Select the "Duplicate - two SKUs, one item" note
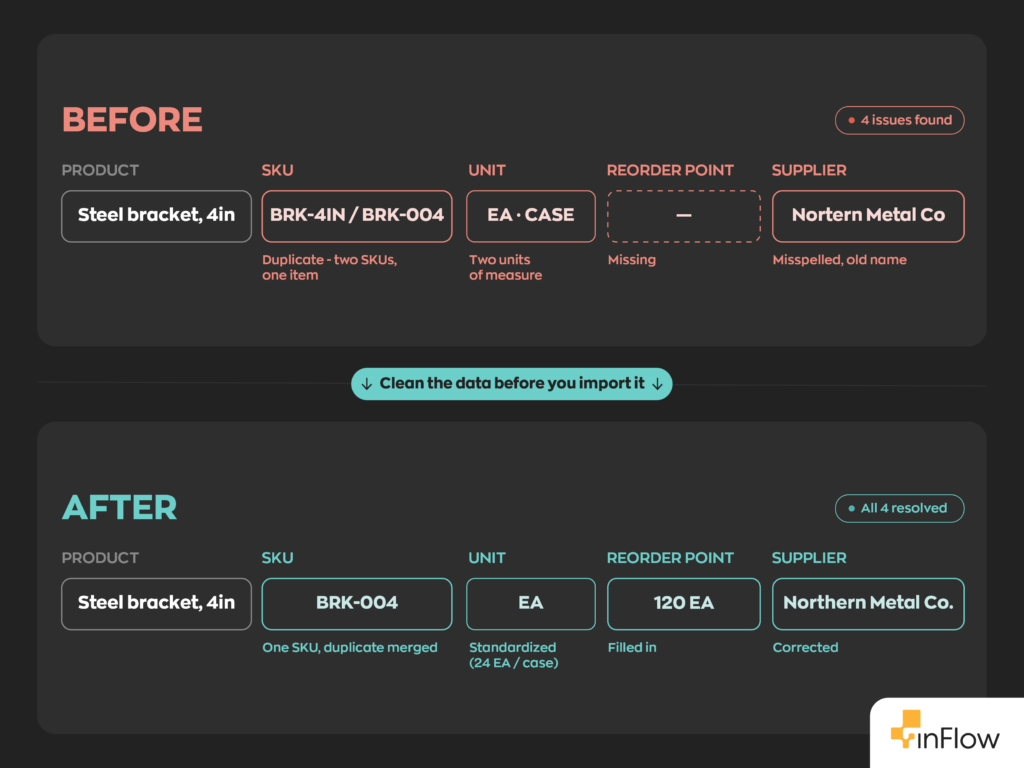The height and width of the screenshot is (768, 1024). (x=330, y=267)
